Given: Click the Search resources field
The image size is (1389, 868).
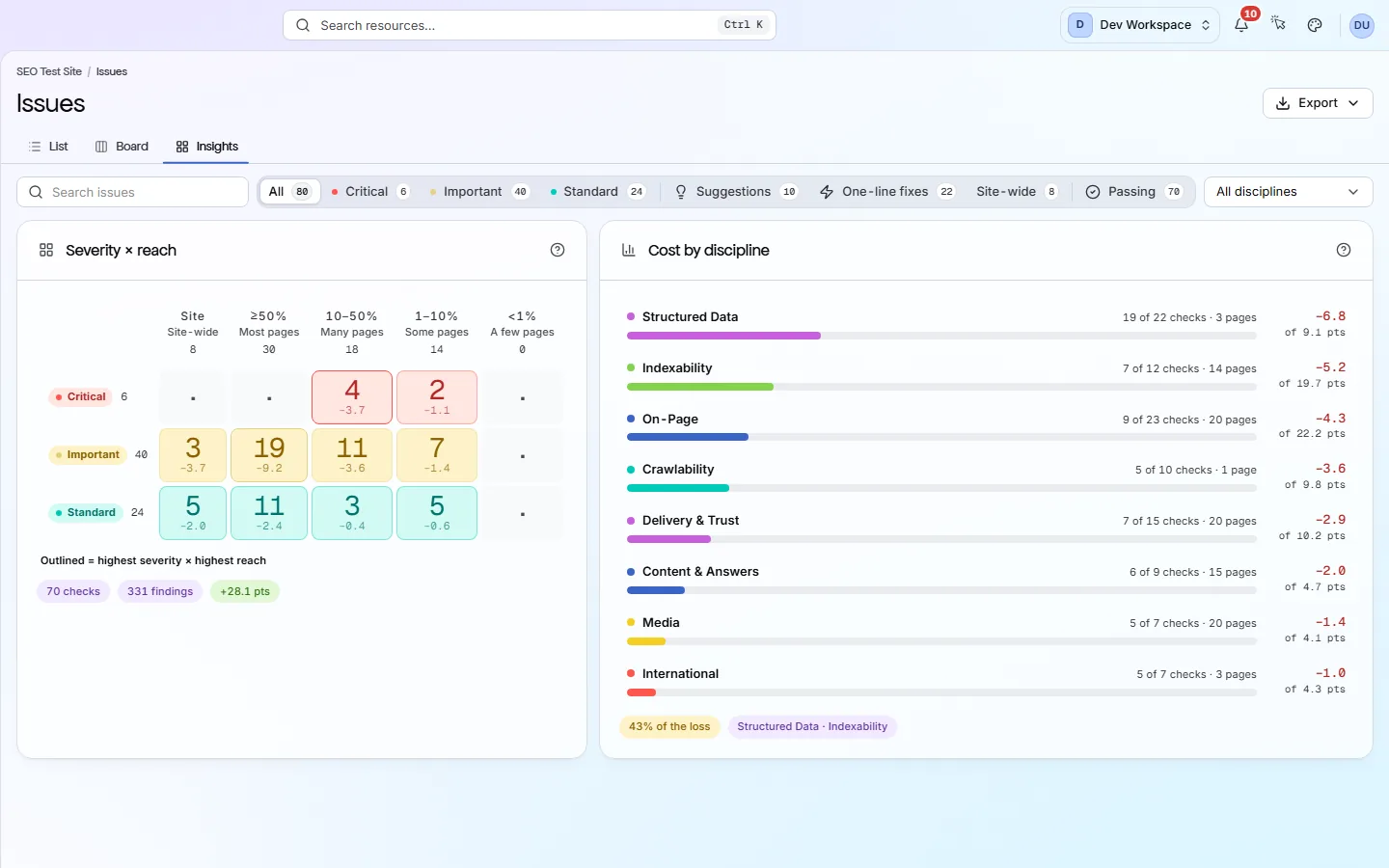Looking at the screenshot, I should tap(530, 25).
